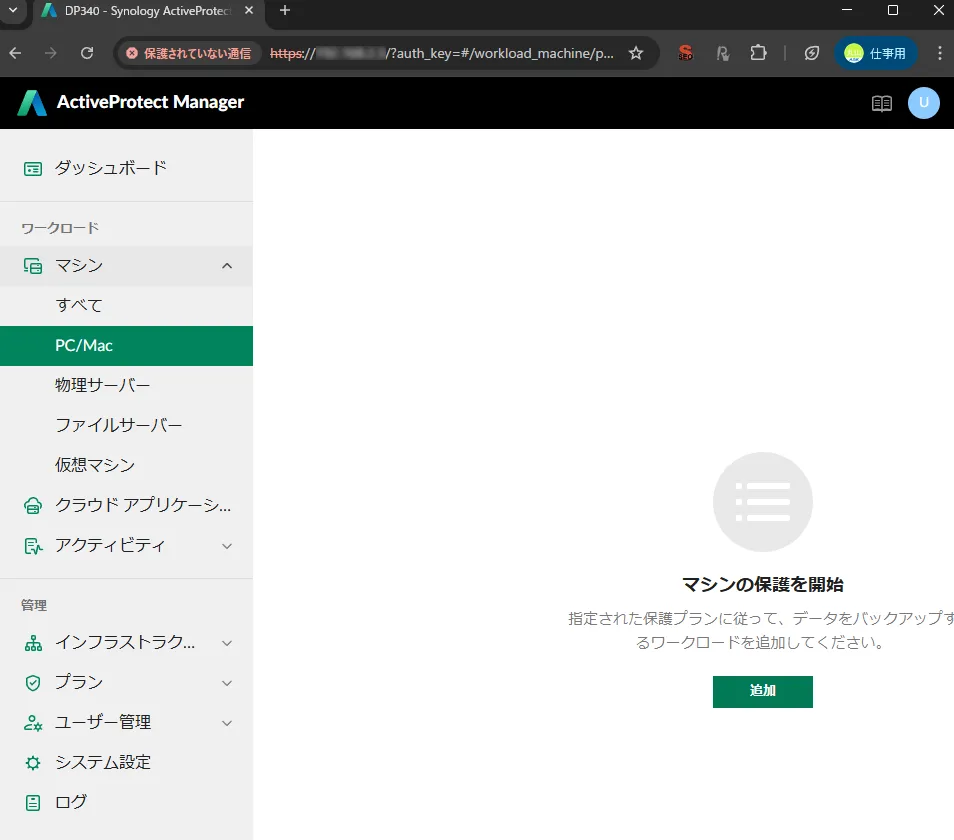This screenshot has width=954, height=840.
Task: Click the ワークロード section label
Action: point(60,228)
